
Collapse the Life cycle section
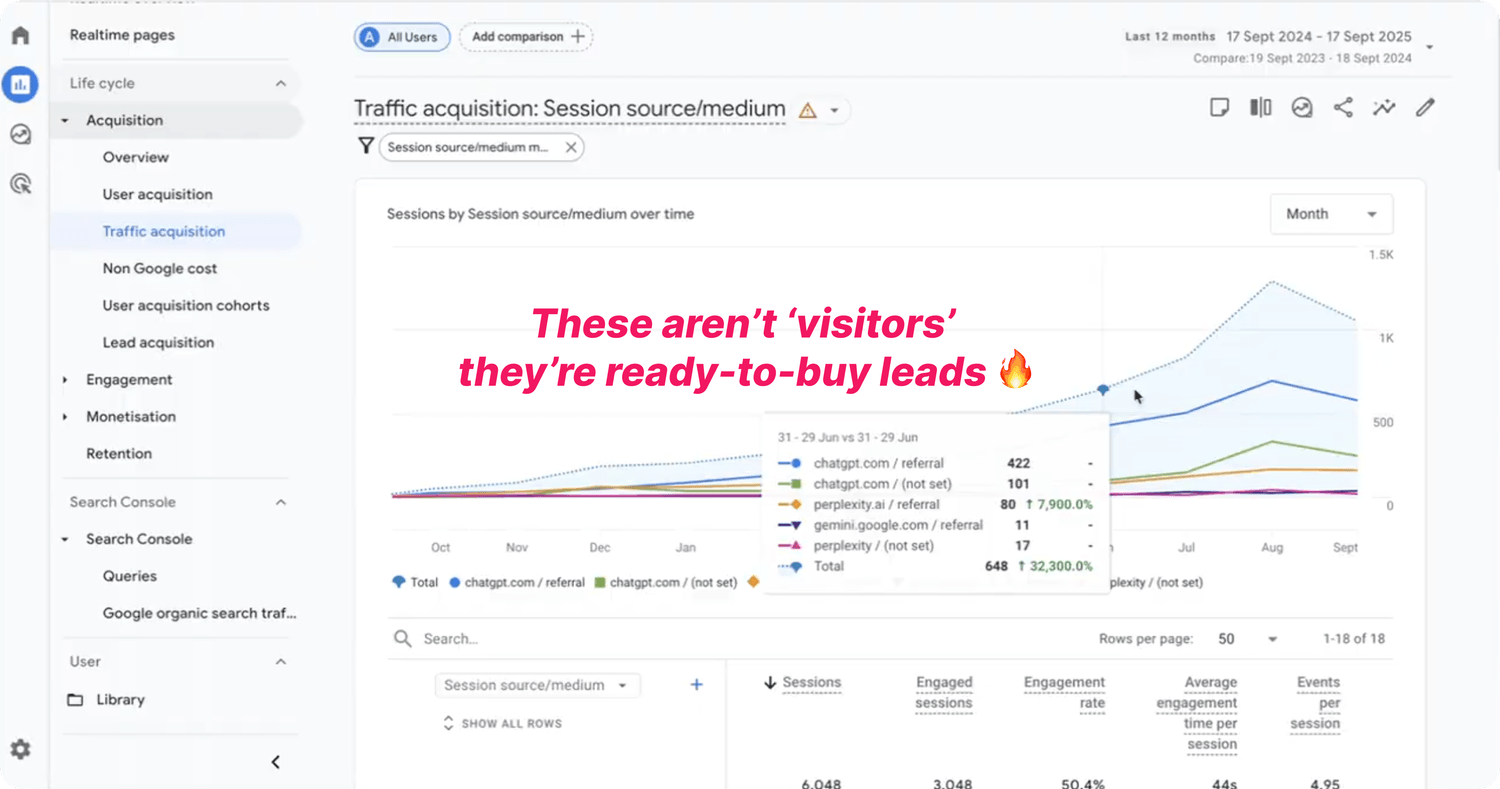tap(281, 84)
